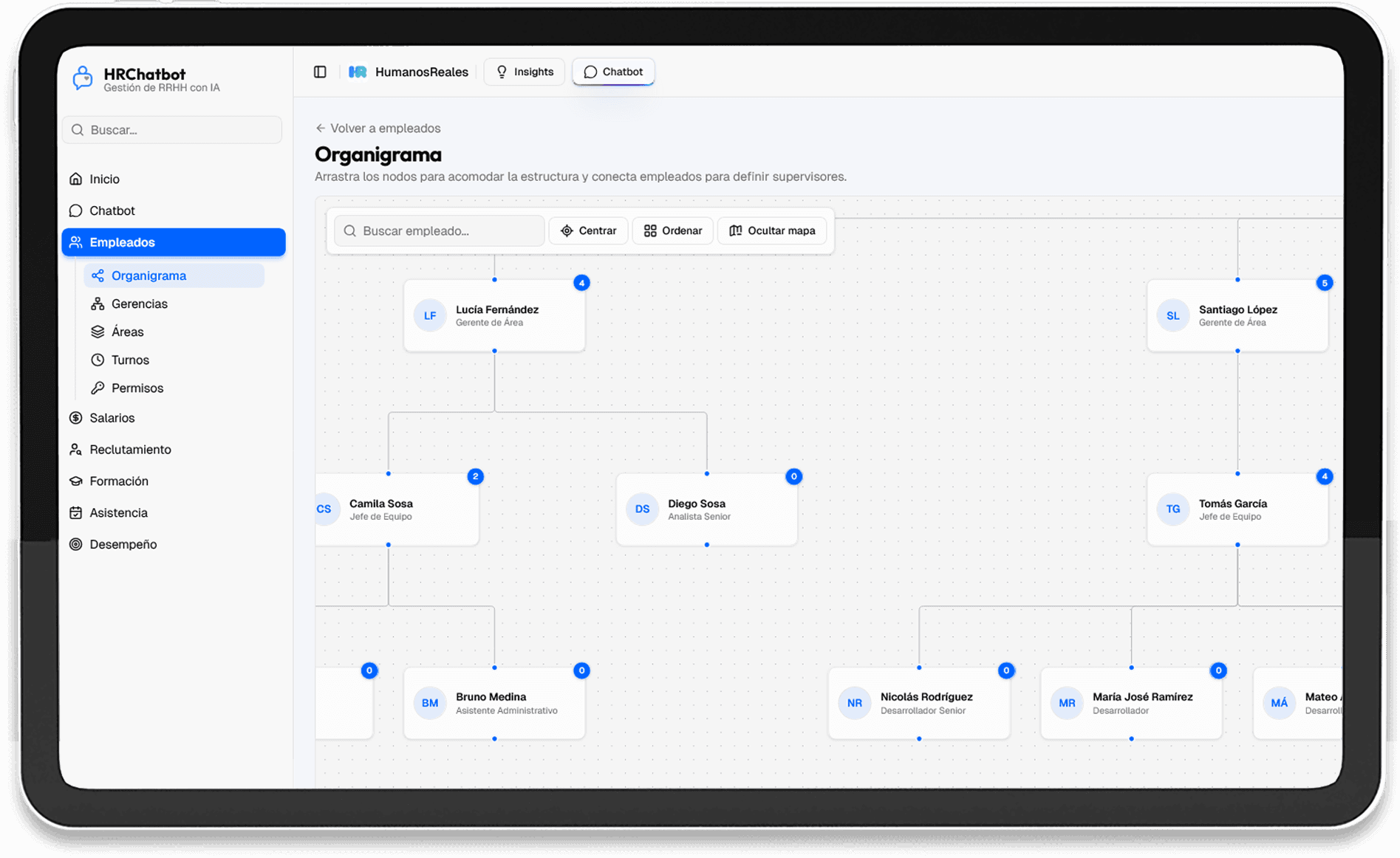
Task: Click the HumanosReales company logo
Action: (x=358, y=72)
